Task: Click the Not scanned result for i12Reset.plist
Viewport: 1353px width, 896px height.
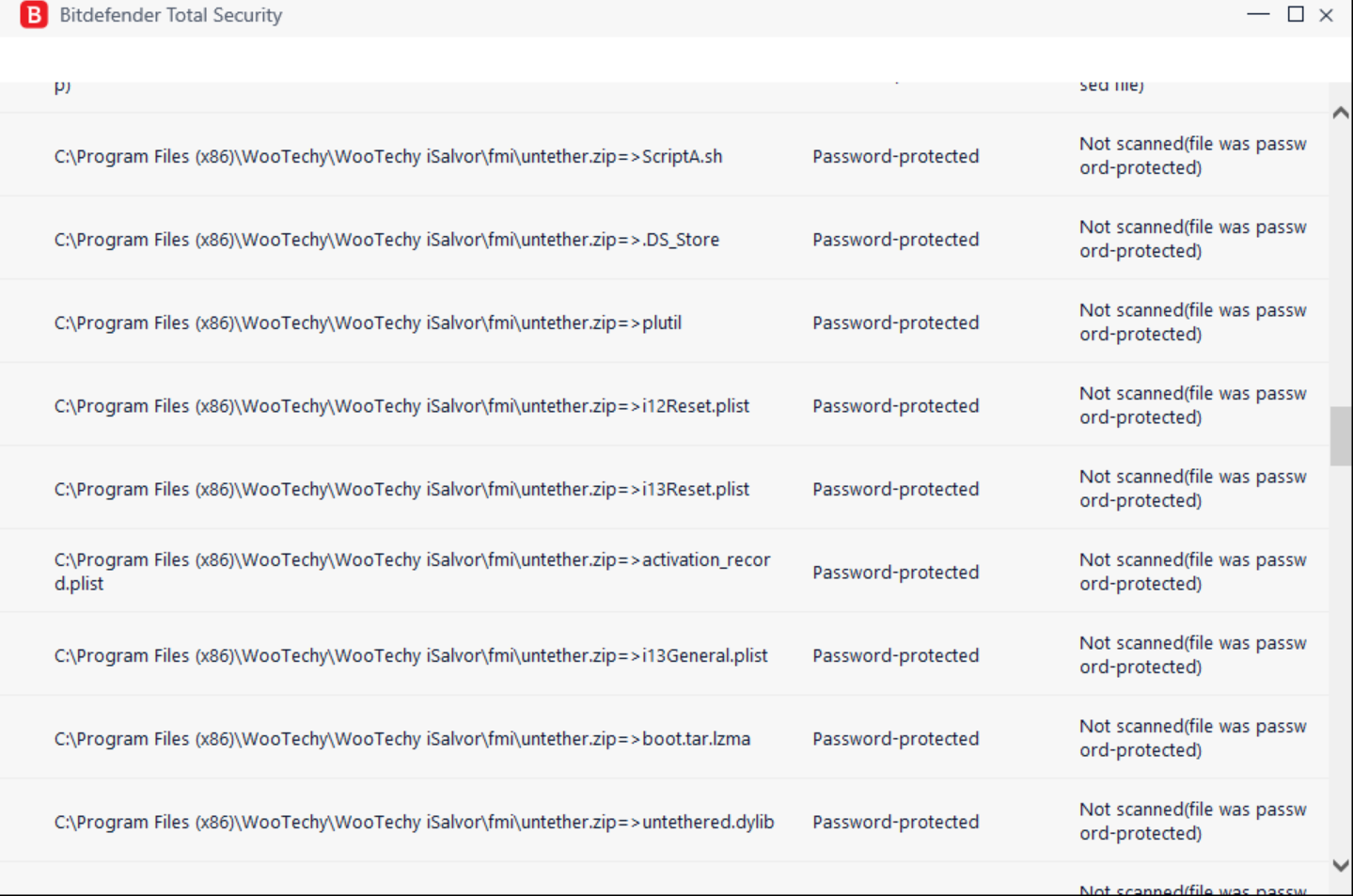Action: (1193, 405)
